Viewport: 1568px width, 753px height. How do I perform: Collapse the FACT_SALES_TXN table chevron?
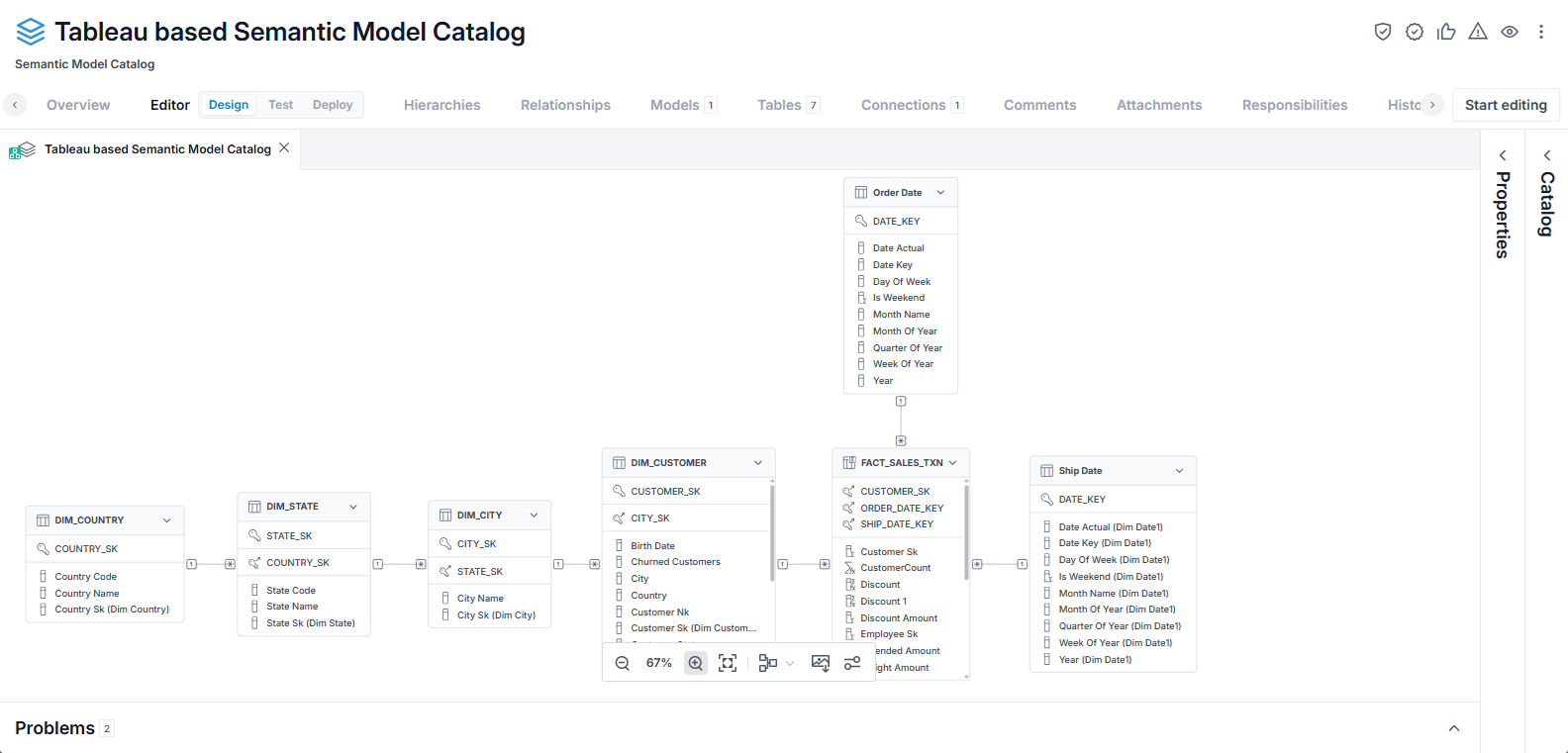[953, 463]
